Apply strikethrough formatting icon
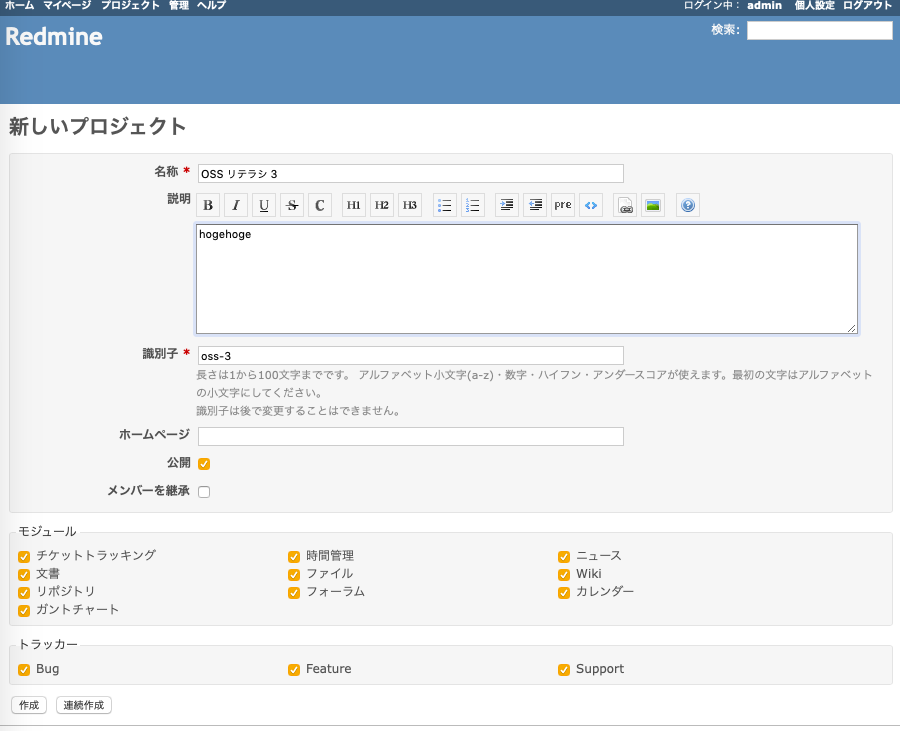This screenshot has height=731, width=900. [x=292, y=206]
